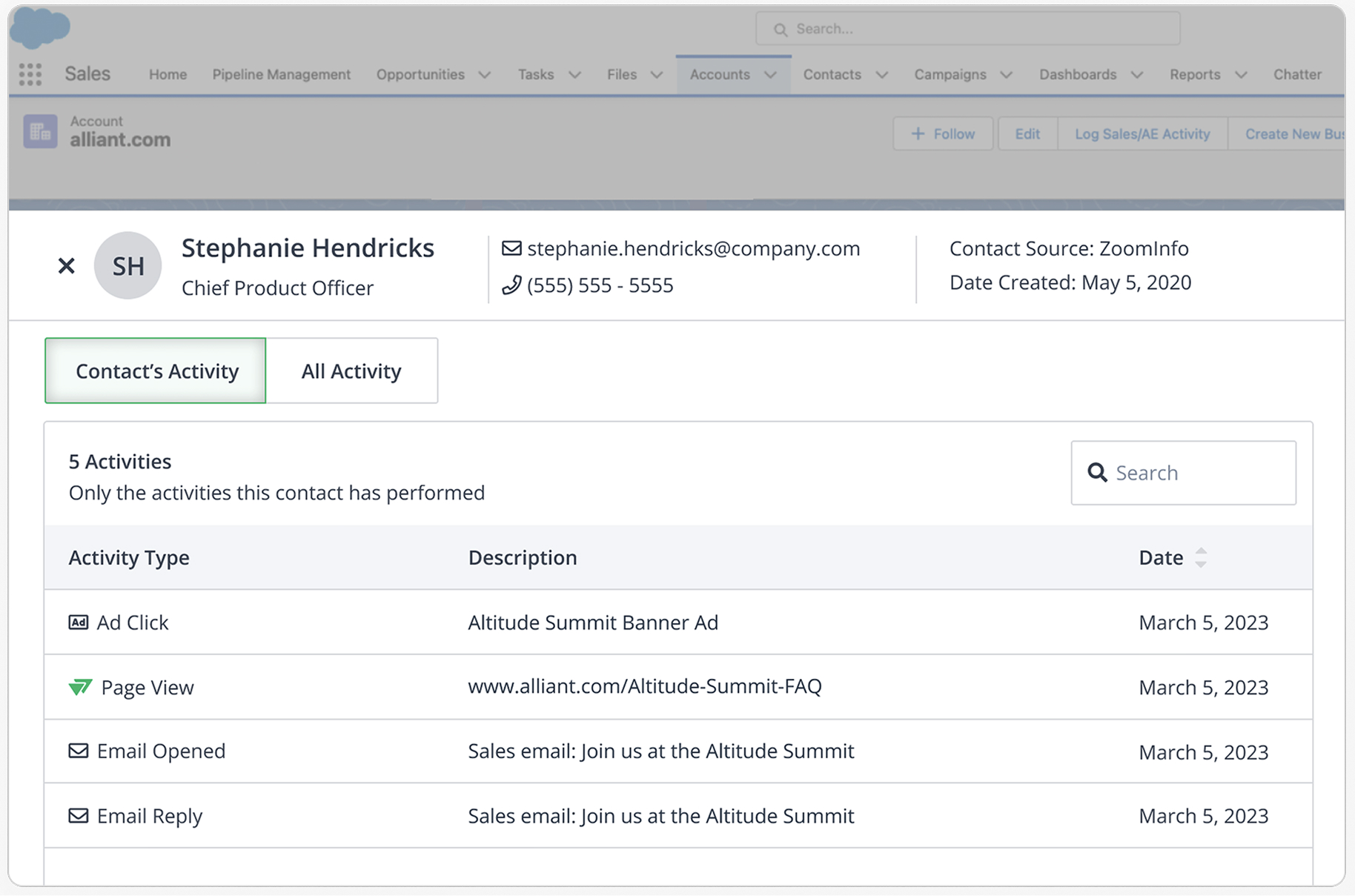Expand the Opportunities dropdown chevron
Viewport: 1355px width, 896px height.
[x=485, y=75]
